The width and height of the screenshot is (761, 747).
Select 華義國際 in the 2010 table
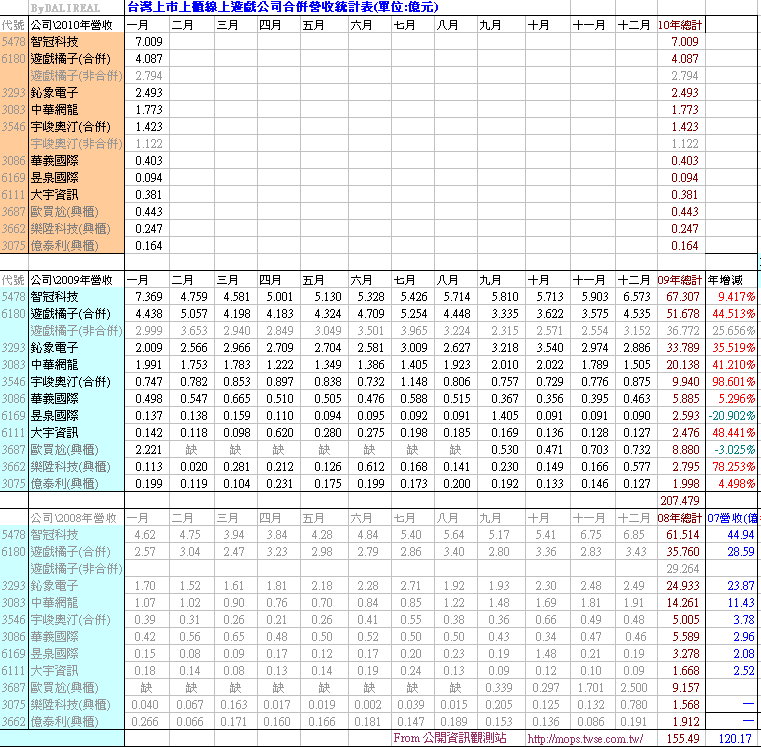coord(54,161)
